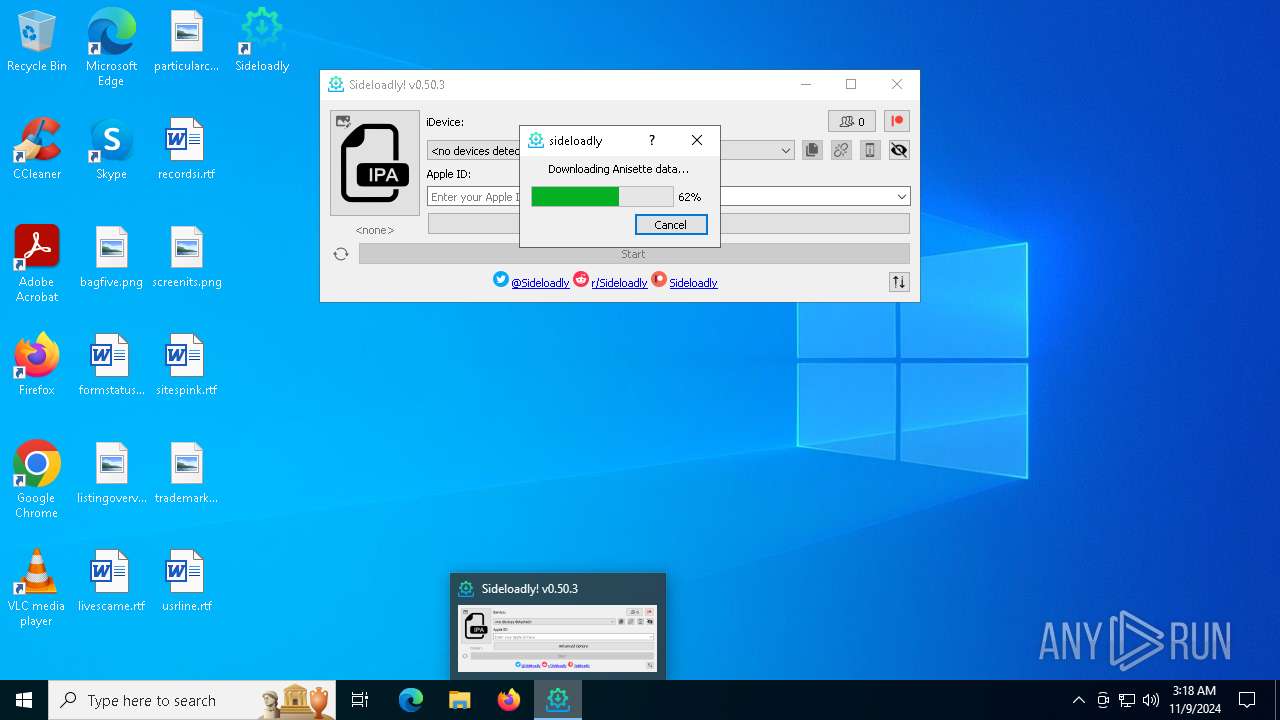Open the clock showing 3:18 AM
Viewport: 1280px width, 720px height.
point(1194,700)
